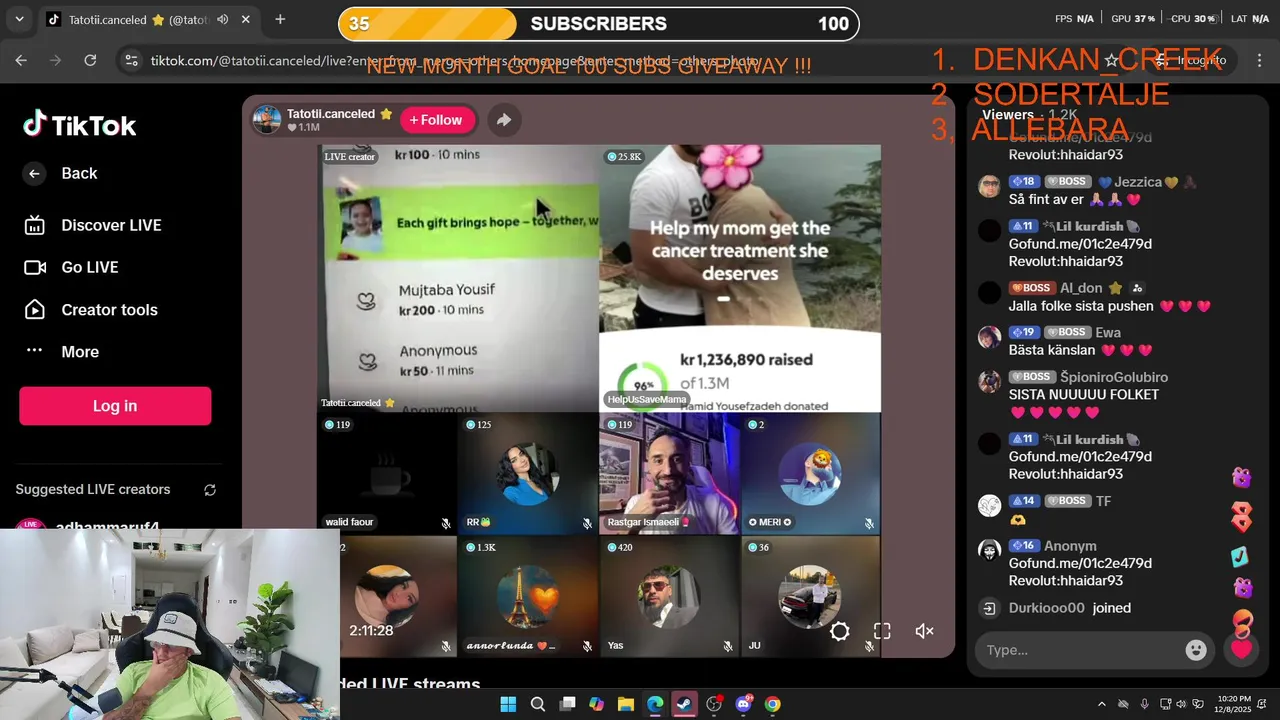Send a heart like
1280x720 pixels.
point(1242,650)
